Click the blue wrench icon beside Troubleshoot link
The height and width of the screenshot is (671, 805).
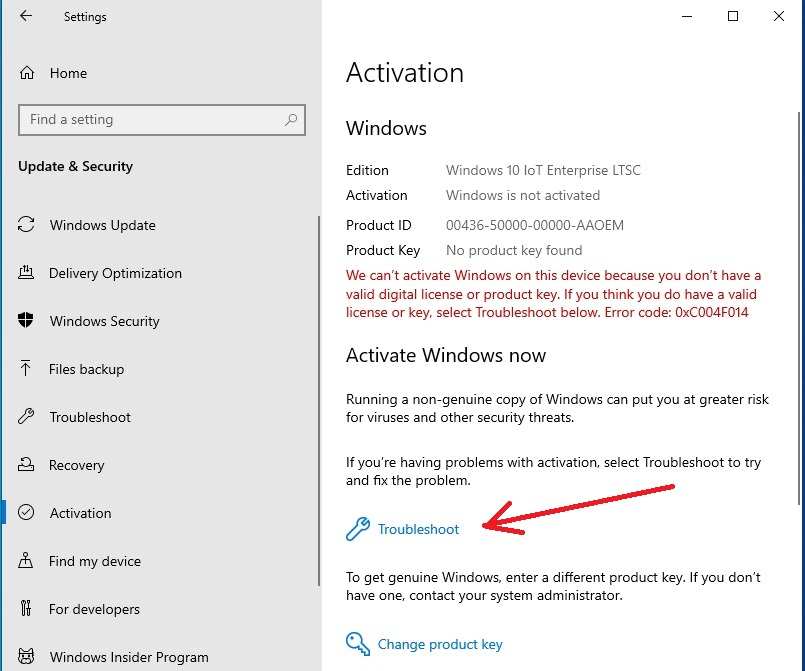pyautogui.click(x=357, y=529)
